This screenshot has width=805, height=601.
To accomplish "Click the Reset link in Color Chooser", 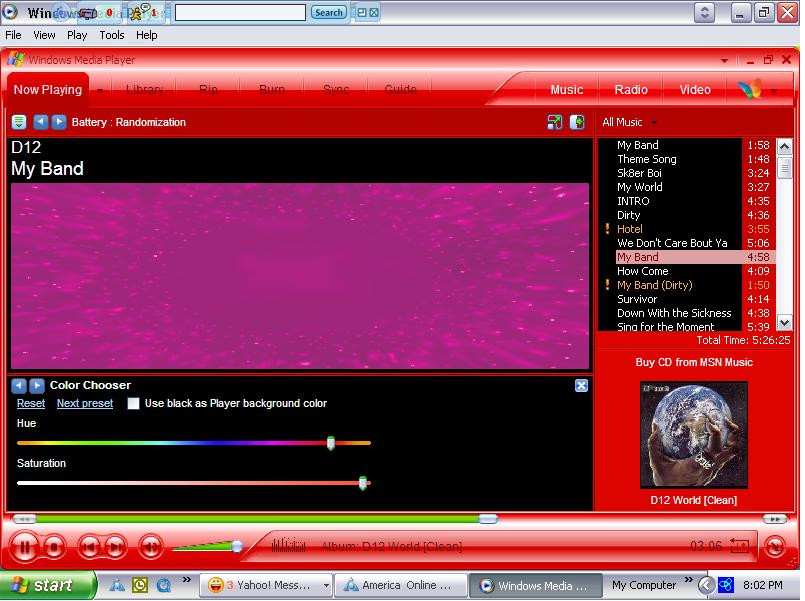I will click(31, 403).
